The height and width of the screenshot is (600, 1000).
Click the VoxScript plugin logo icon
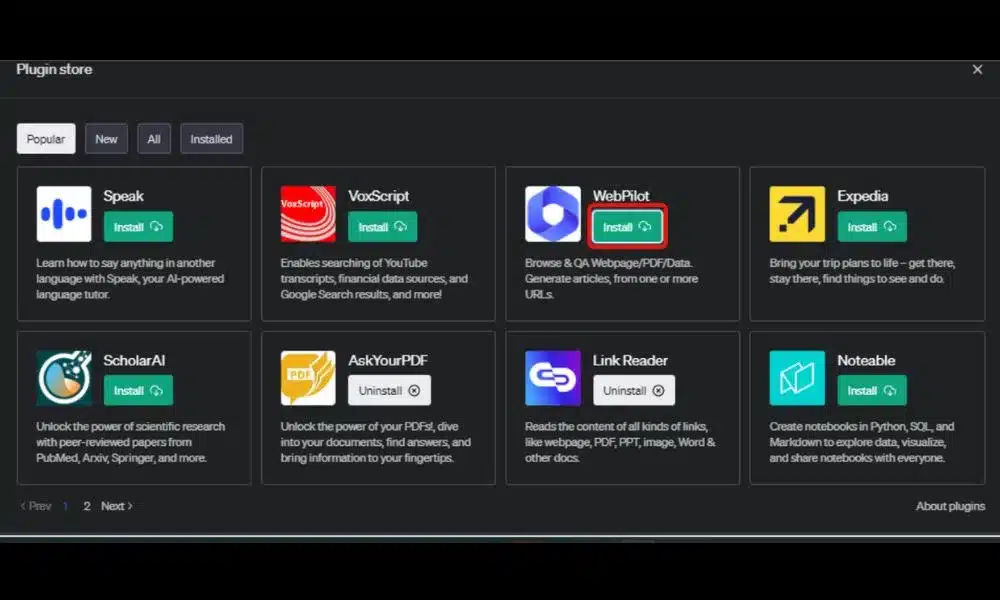coord(308,214)
